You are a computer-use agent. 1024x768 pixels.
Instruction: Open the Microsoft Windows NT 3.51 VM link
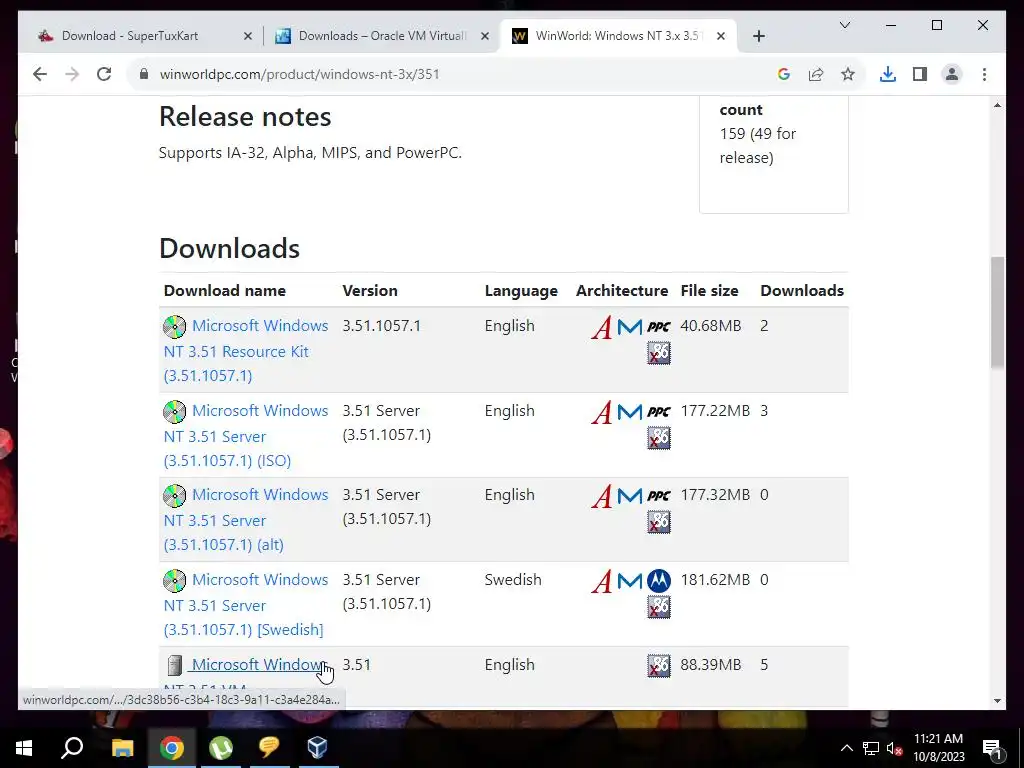tap(257, 665)
